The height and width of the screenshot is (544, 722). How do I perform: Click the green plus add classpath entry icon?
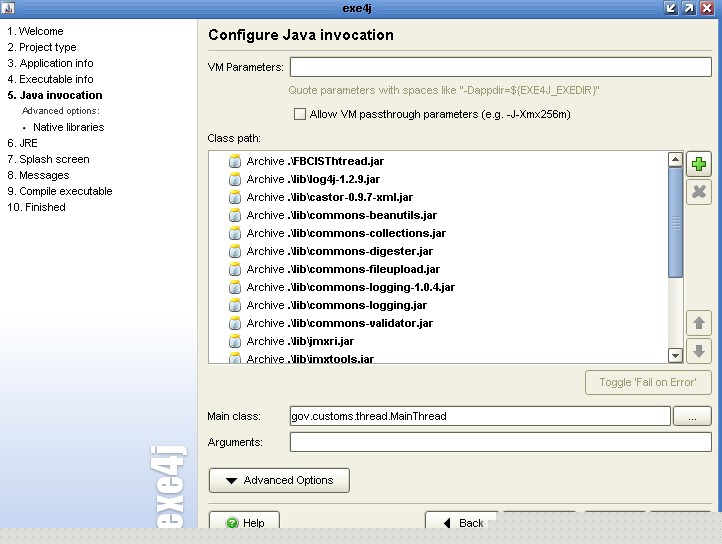coord(699,164)
